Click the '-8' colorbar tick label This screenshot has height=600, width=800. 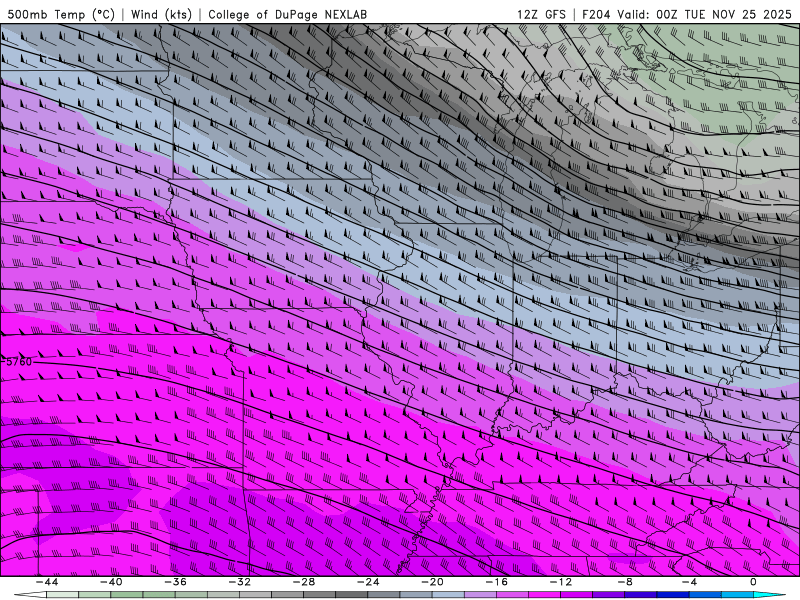[624, 582]
